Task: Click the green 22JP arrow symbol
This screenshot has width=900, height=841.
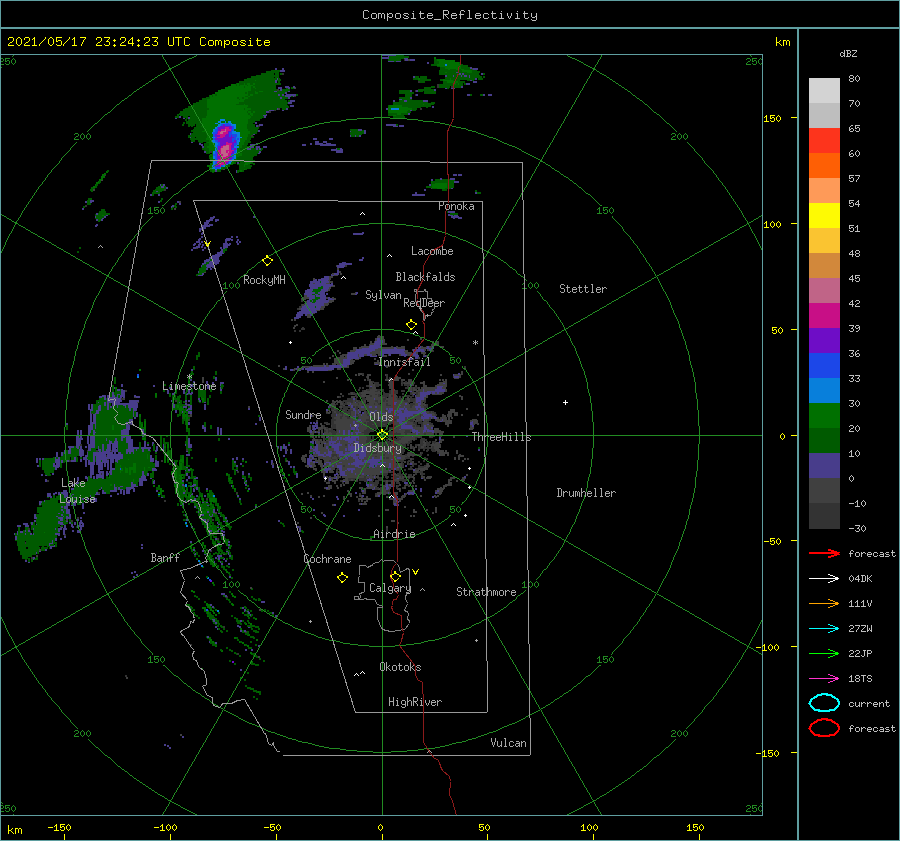Action: (x=824, y=653)
